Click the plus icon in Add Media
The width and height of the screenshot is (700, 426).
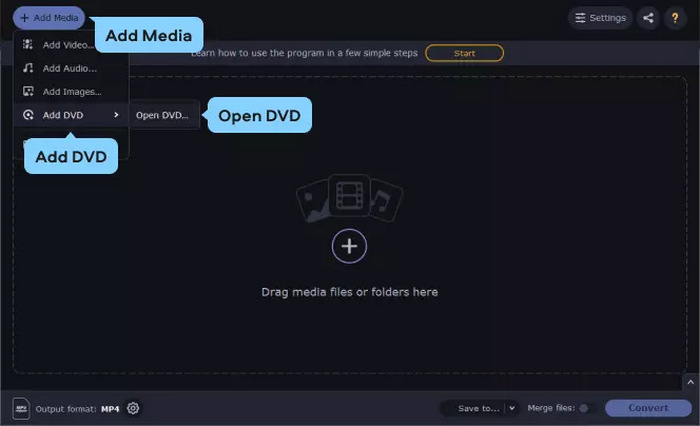click(x=25, y=18)
